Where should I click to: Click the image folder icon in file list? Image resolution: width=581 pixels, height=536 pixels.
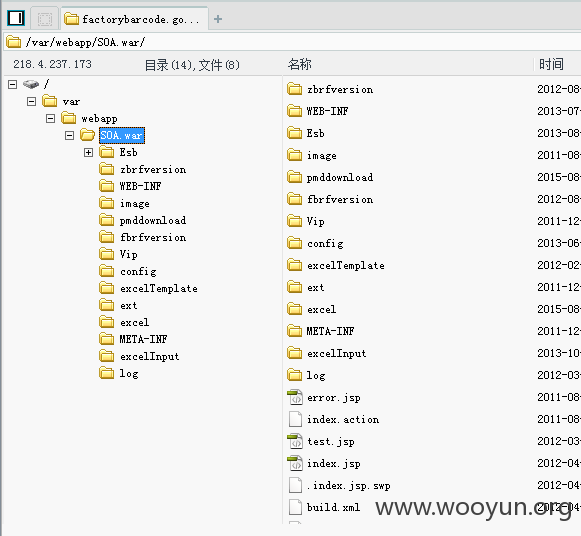click(x=295, y=155)
